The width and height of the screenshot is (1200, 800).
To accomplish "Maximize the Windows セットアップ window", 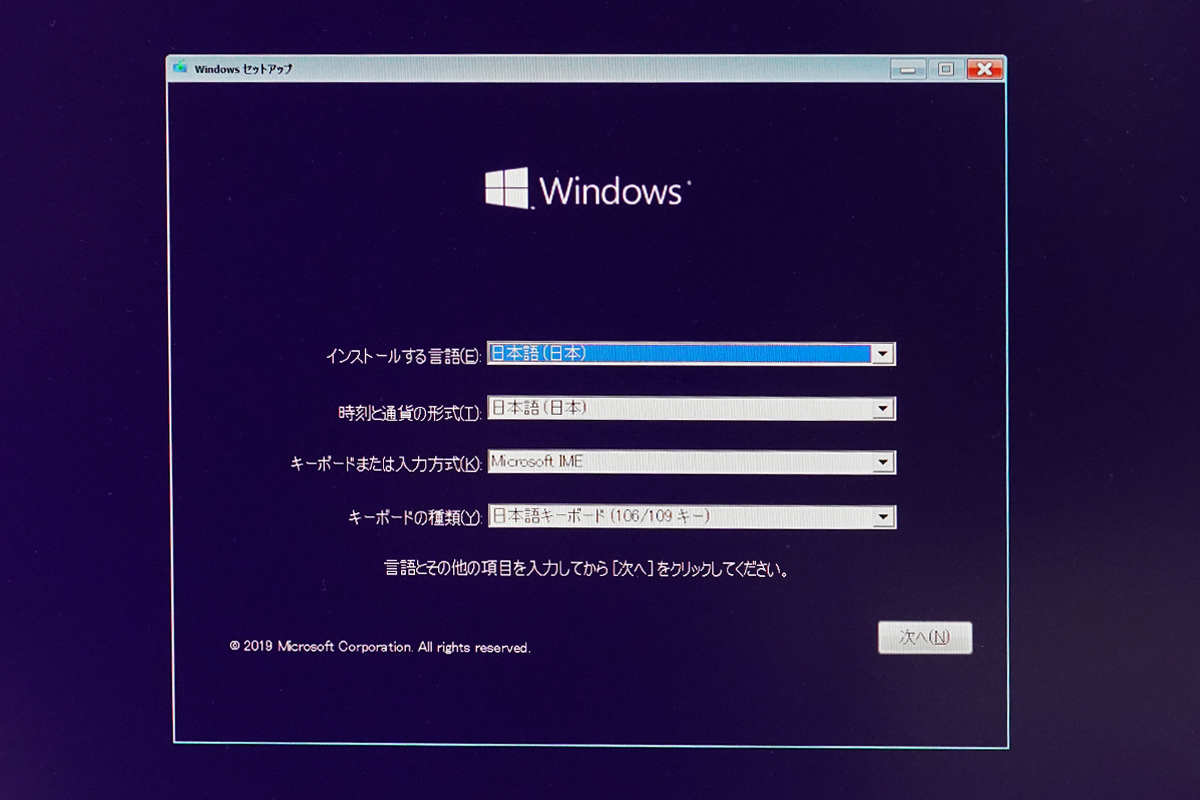I will [x=944, y=70].
